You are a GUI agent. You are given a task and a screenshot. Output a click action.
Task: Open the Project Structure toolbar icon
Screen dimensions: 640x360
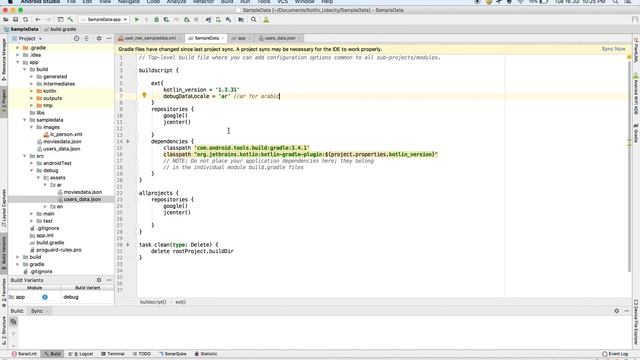click(241, 19)
